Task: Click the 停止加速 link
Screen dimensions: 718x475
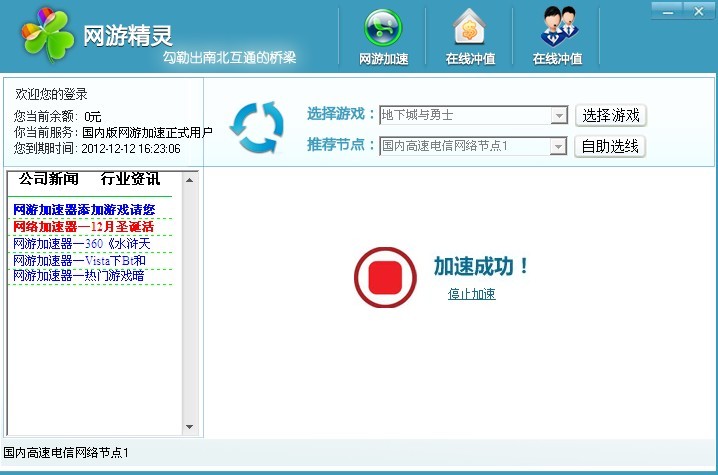Action: click(x=472, y=294)
